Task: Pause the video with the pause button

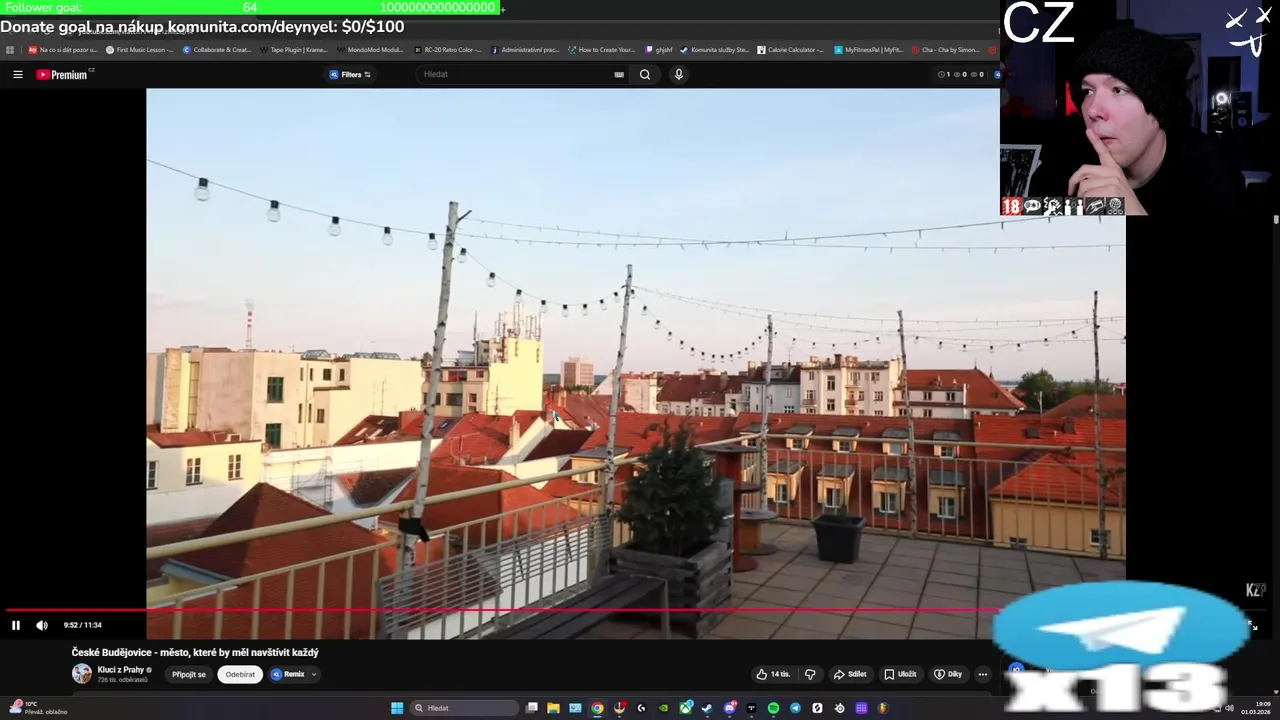Action: (x=16, y=625)
